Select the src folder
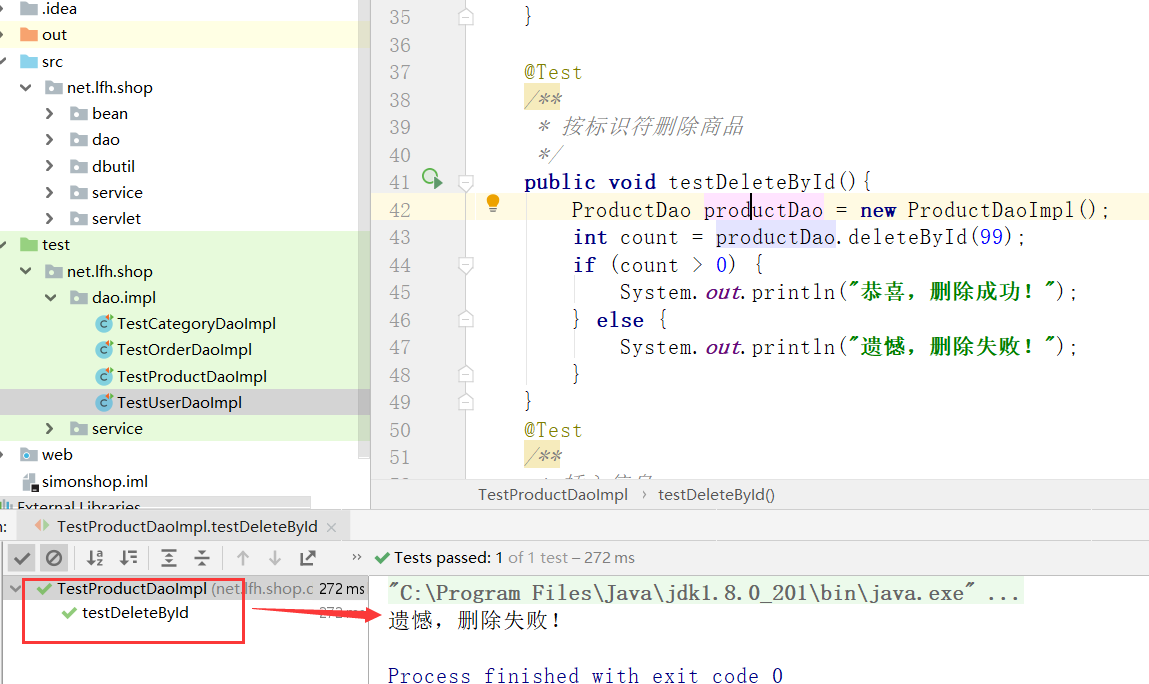This screenshot has height=684, width=1149. tap(52, 62)
